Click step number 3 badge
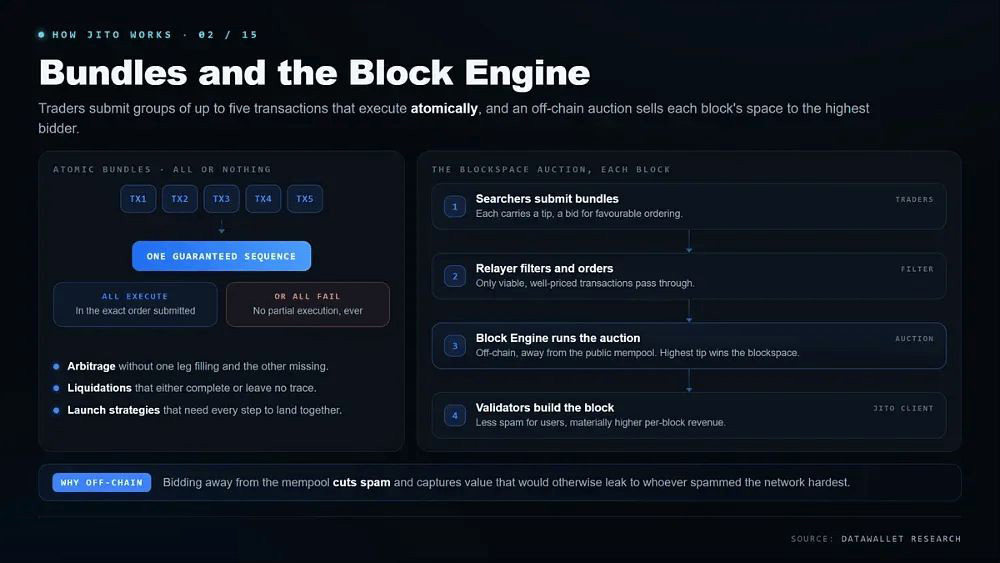Screen dimensions: 1000x563 click(455, 346)
